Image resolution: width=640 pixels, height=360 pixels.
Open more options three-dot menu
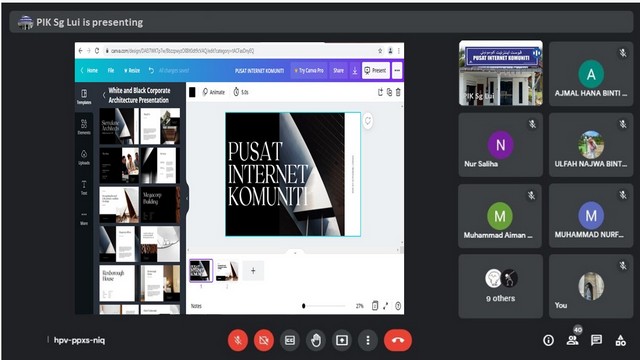click(368, 340)
